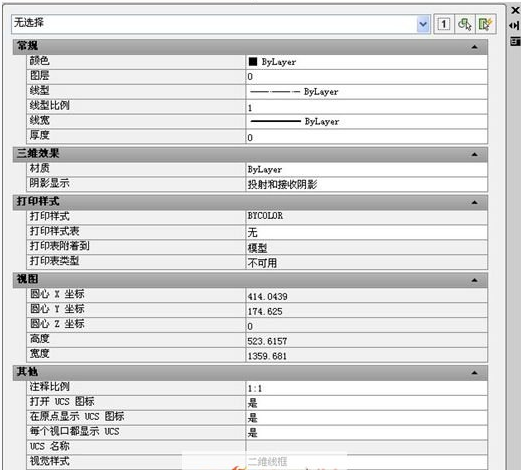Toggle PICKADD value button showing 1
Screen dimensions: 521x470
coord(444,24)
